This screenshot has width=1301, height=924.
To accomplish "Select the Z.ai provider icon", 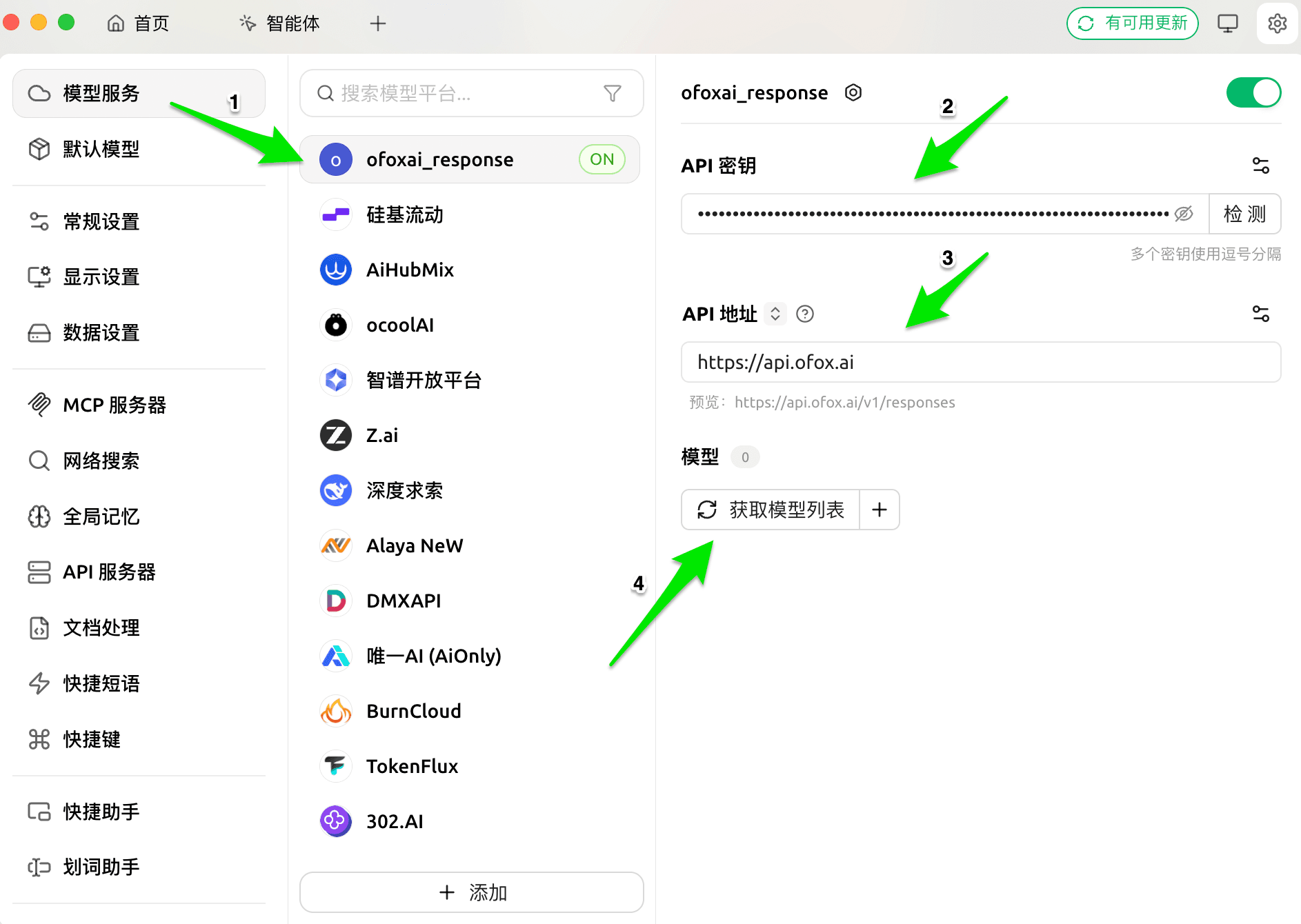I will pos(336,435).
